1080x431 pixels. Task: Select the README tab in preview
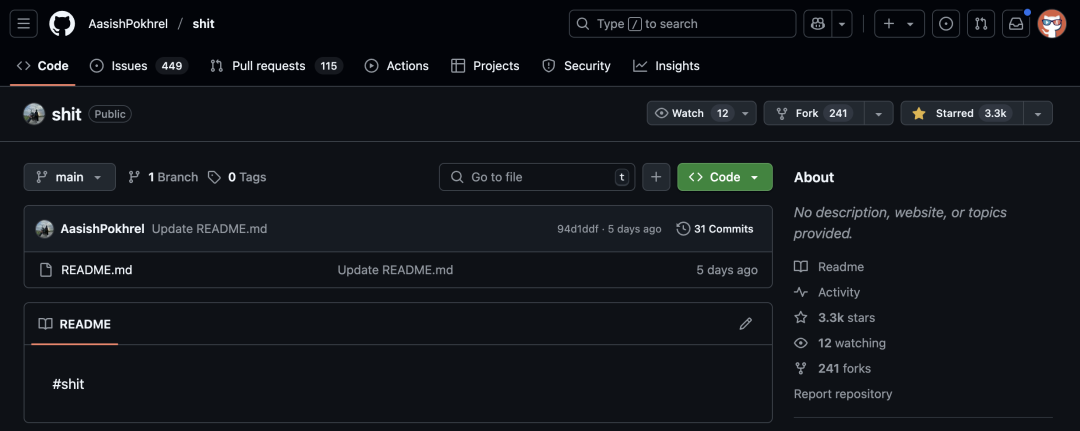coord(74,324)
